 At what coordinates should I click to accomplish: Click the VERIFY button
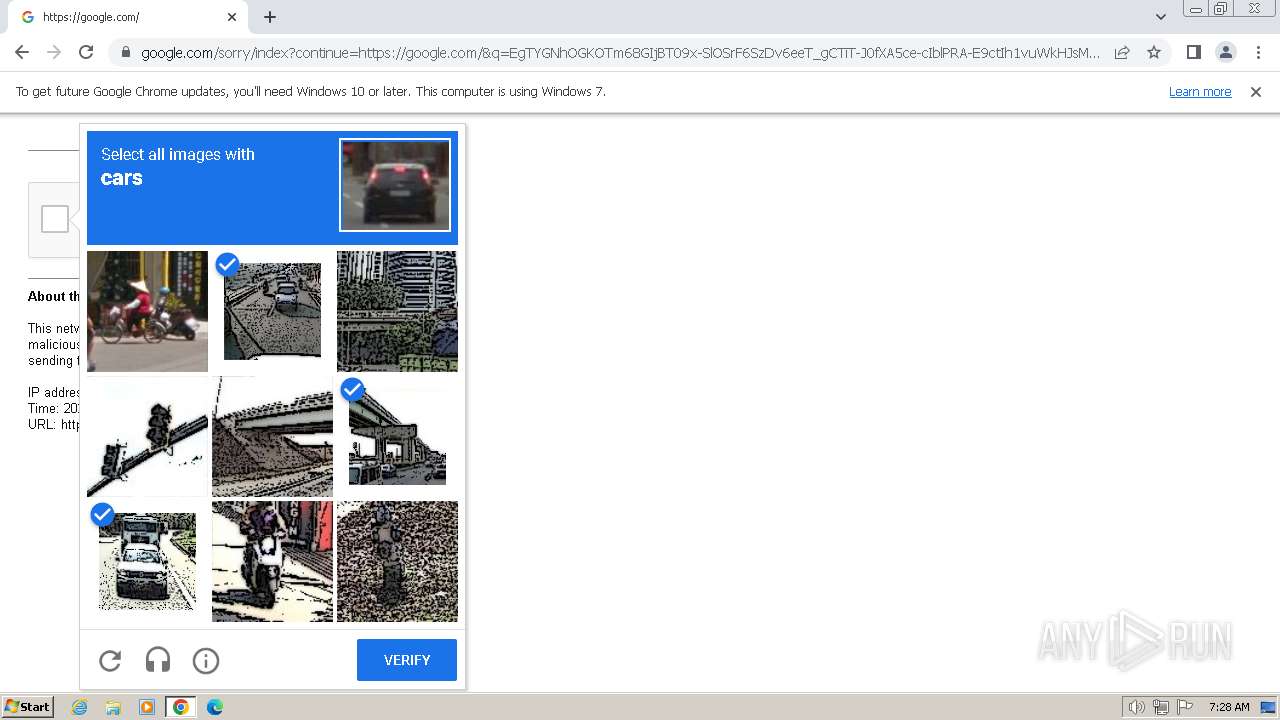pos(407,660)
